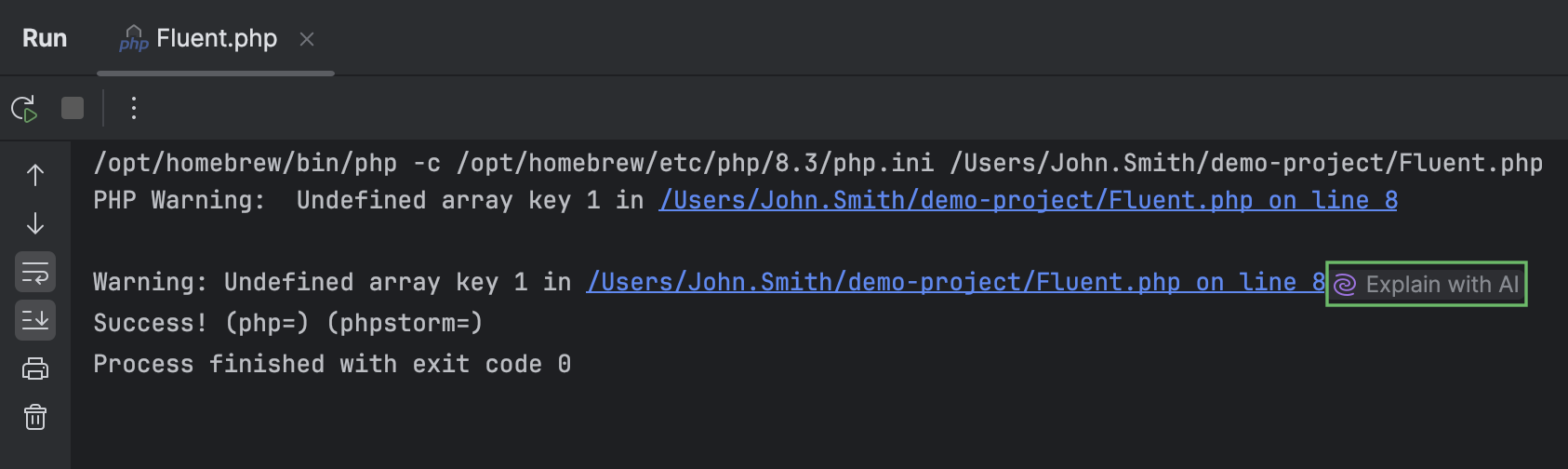This screenshot has width=1568, height=469.
Task: Click the Run tool window title
Action: tap(45, 39)
